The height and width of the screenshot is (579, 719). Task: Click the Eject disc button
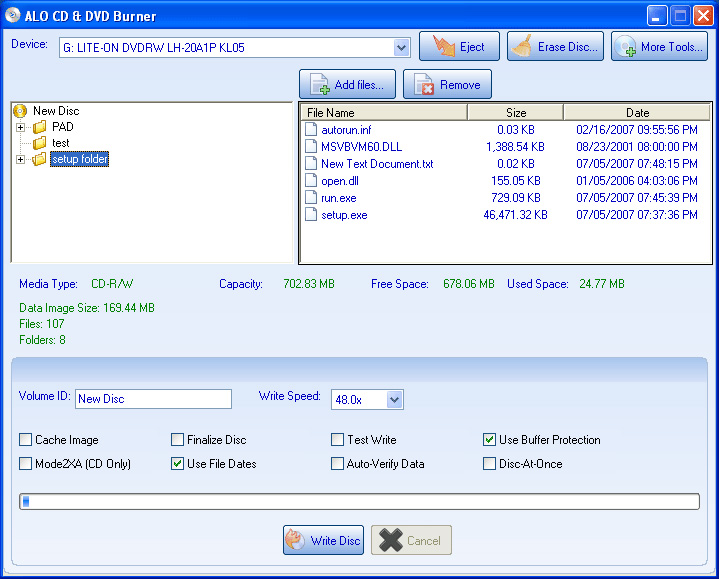(x=459, y=47)
